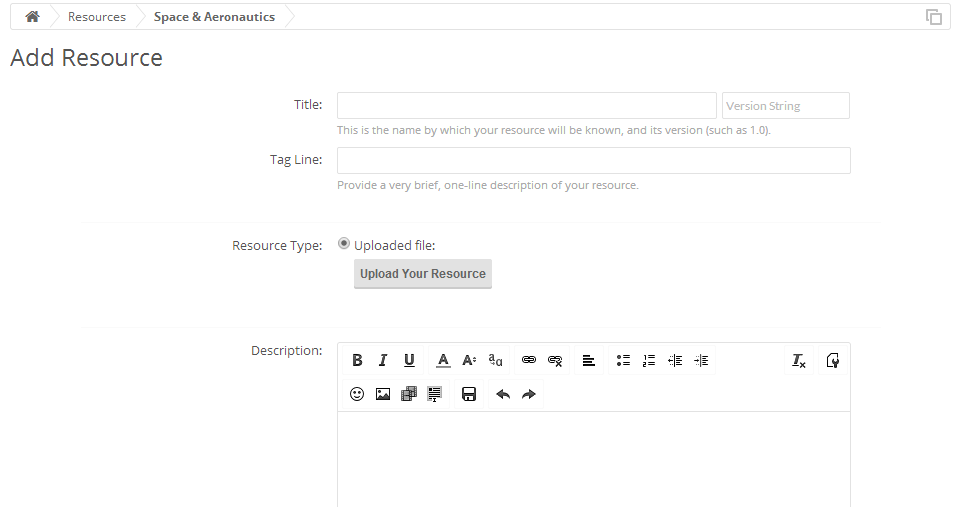Click the save draft floppy icon
This screenshot has width=956, height=507.
[469, 394]
